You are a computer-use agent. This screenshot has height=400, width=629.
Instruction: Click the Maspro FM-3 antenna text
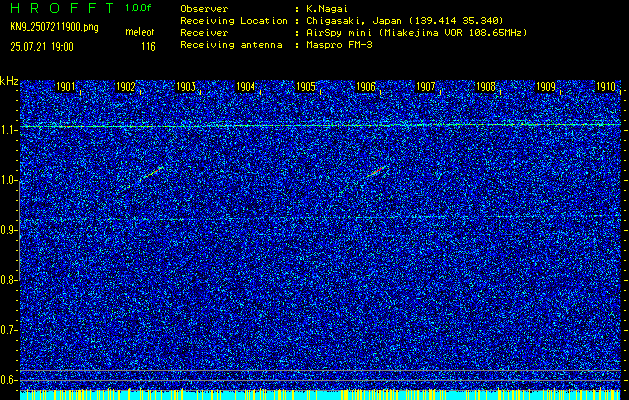point(339,45)
